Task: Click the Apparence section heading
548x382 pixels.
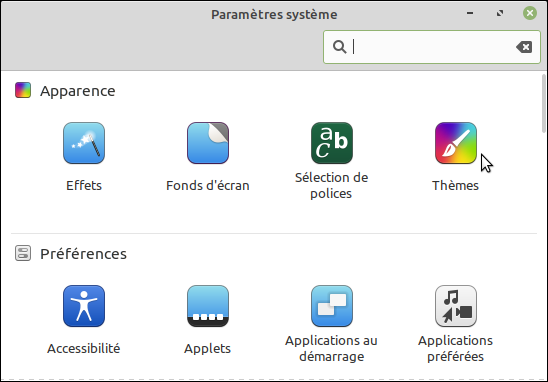Action: pos(78,91)
